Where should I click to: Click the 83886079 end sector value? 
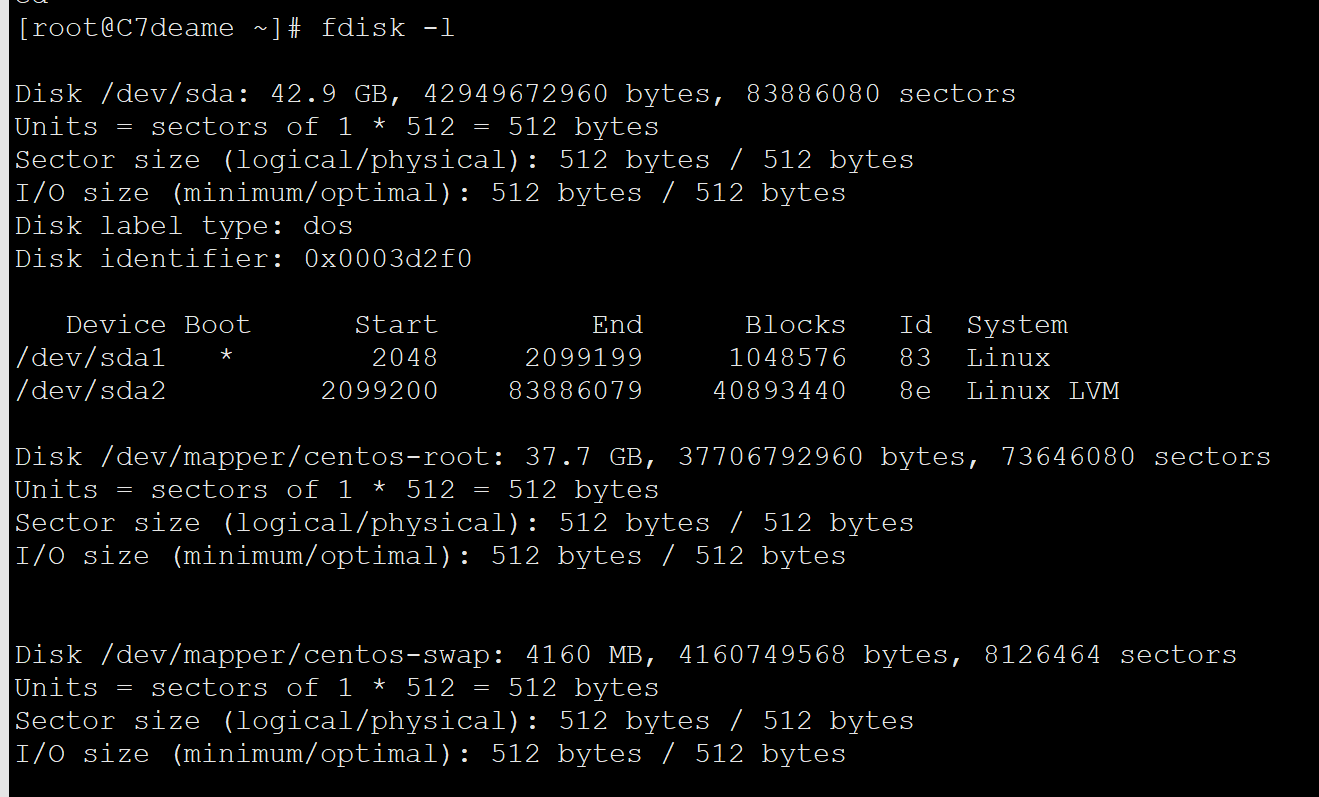575,391
